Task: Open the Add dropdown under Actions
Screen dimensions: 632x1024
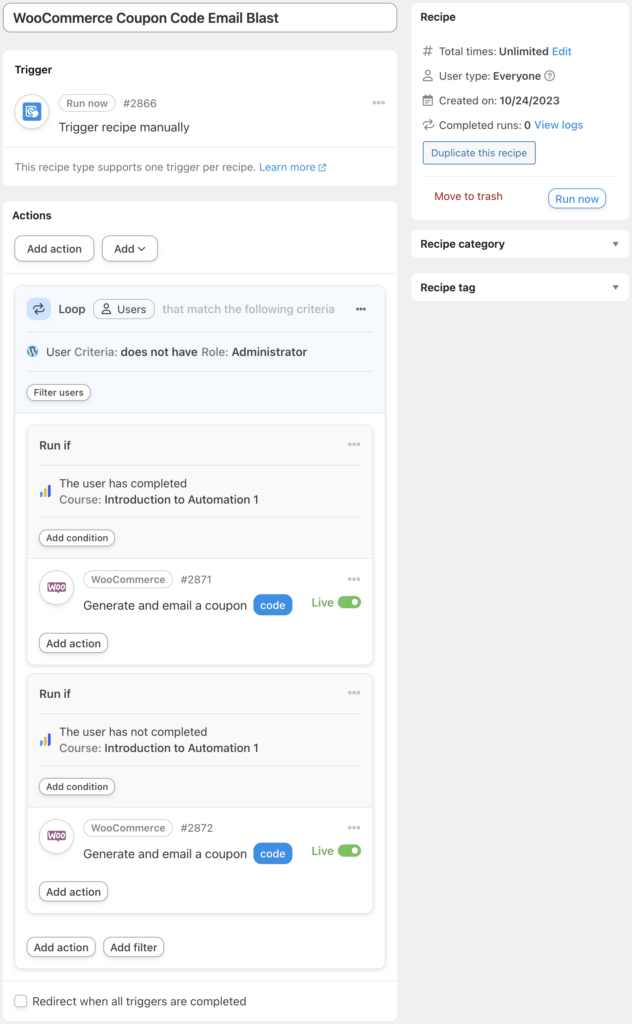Action: point(130,249)
